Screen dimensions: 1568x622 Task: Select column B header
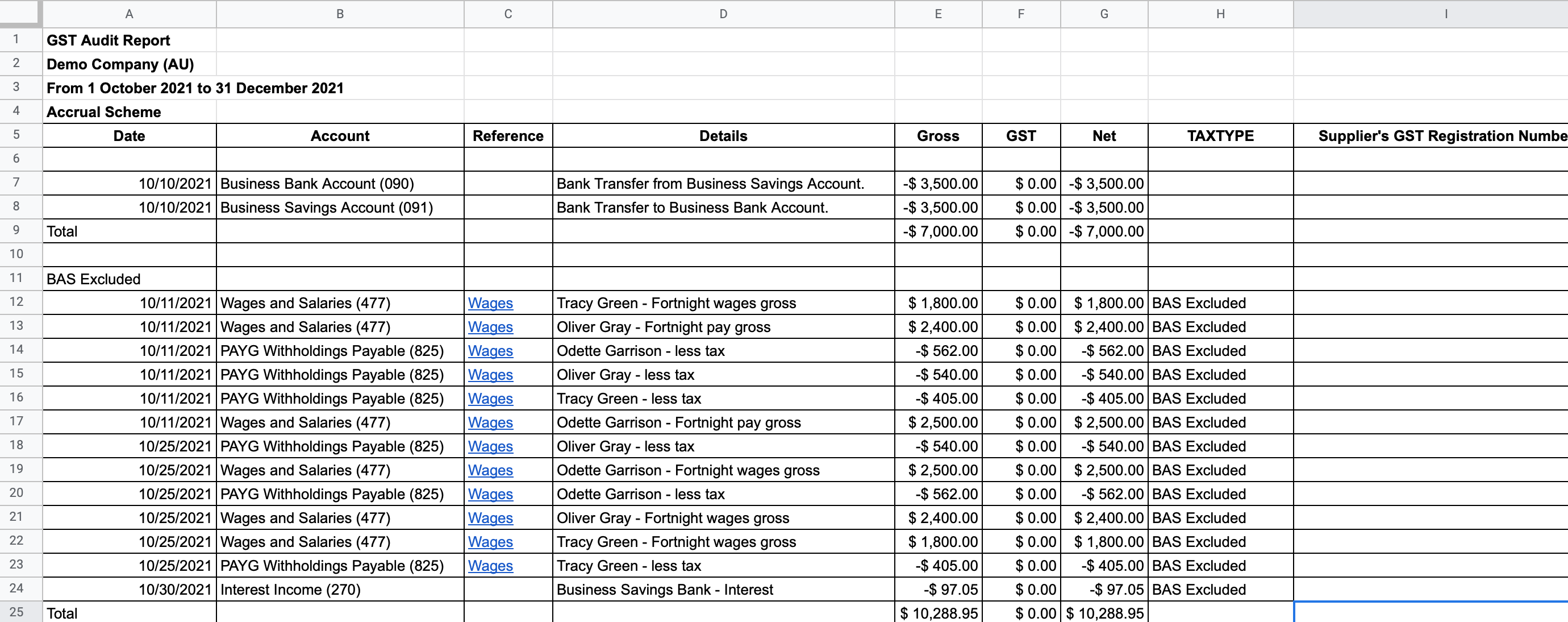(x=340, y=14)
